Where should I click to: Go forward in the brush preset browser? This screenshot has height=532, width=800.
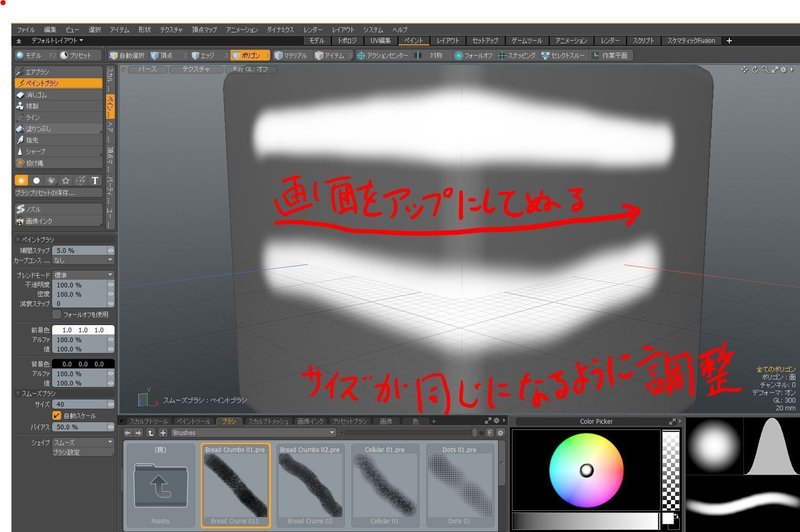coord(138,433)
